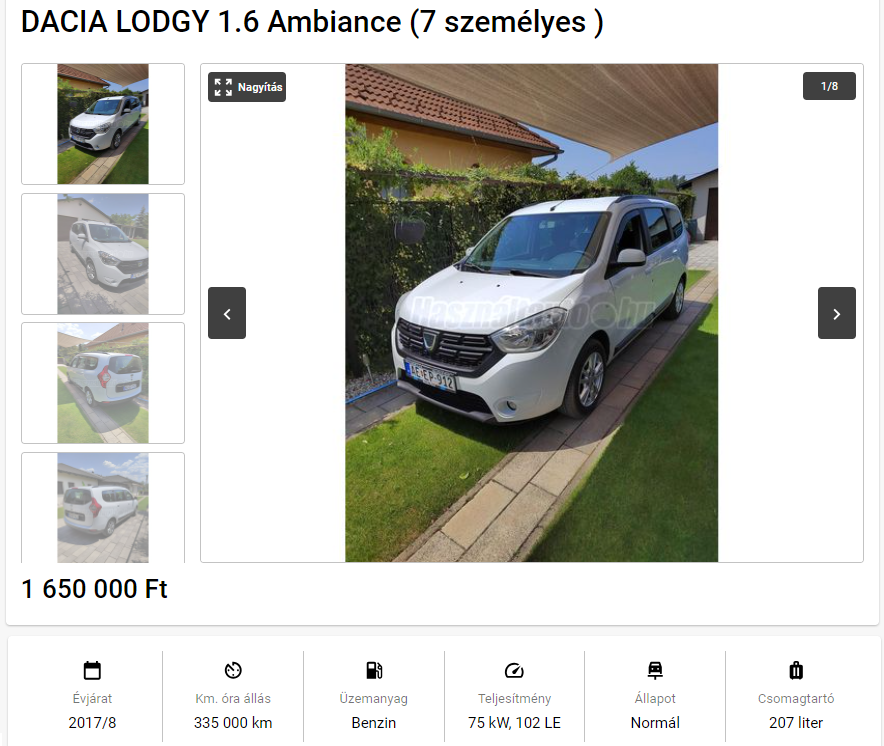Click the DACIA LODGY 1.6 Ambiance title
The image size is (884, 746).
[312, 22]
